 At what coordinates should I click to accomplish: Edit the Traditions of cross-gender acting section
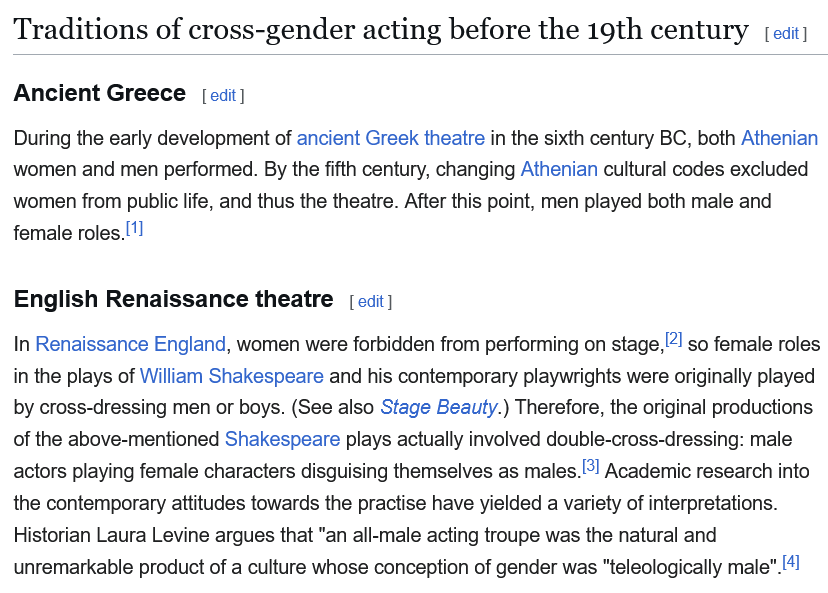[786, 34]
